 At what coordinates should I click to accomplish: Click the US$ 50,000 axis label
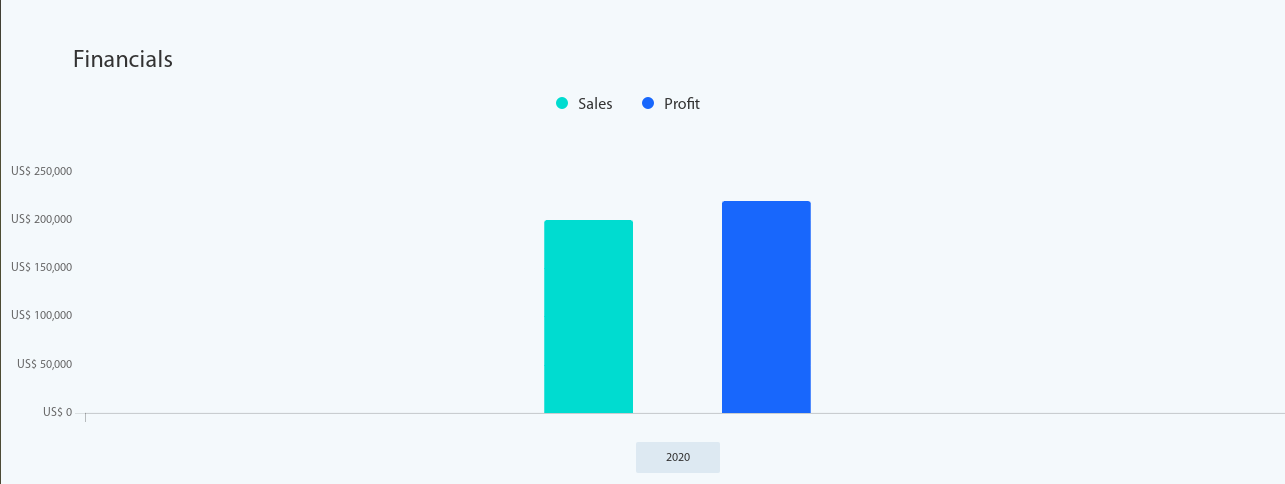44,364
